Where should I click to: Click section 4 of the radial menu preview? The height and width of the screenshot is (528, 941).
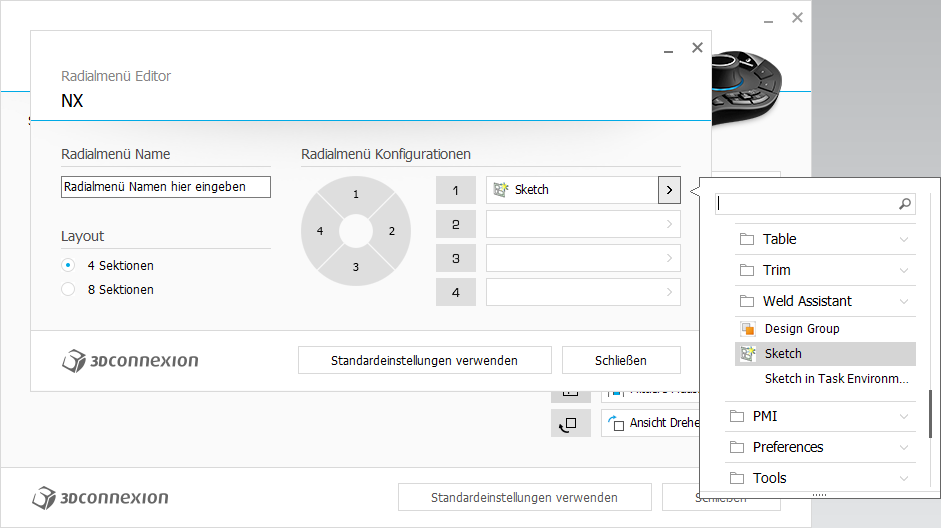point(320,231)
